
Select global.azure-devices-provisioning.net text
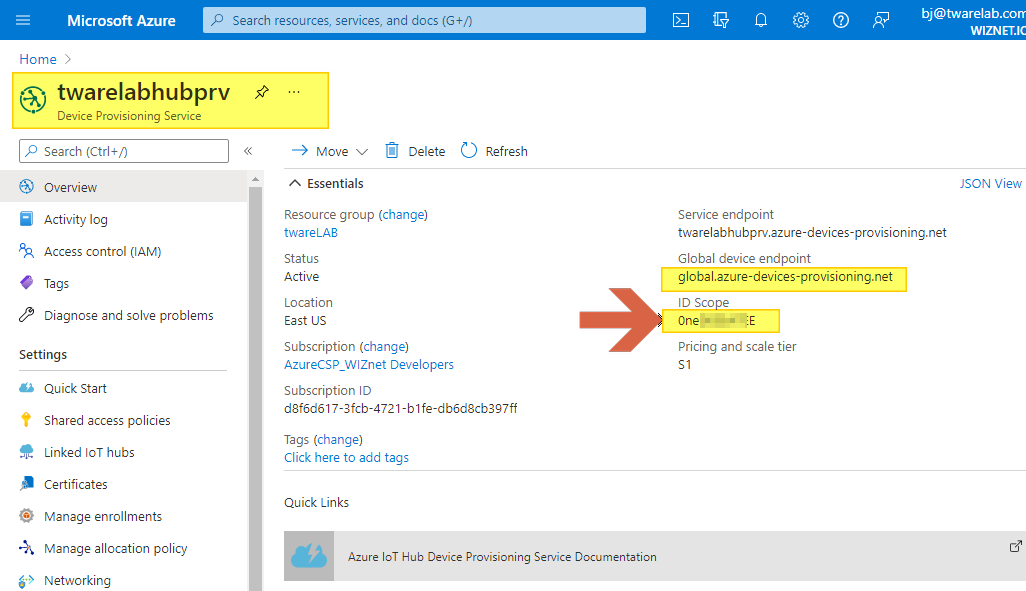click(x=785, y=277)
